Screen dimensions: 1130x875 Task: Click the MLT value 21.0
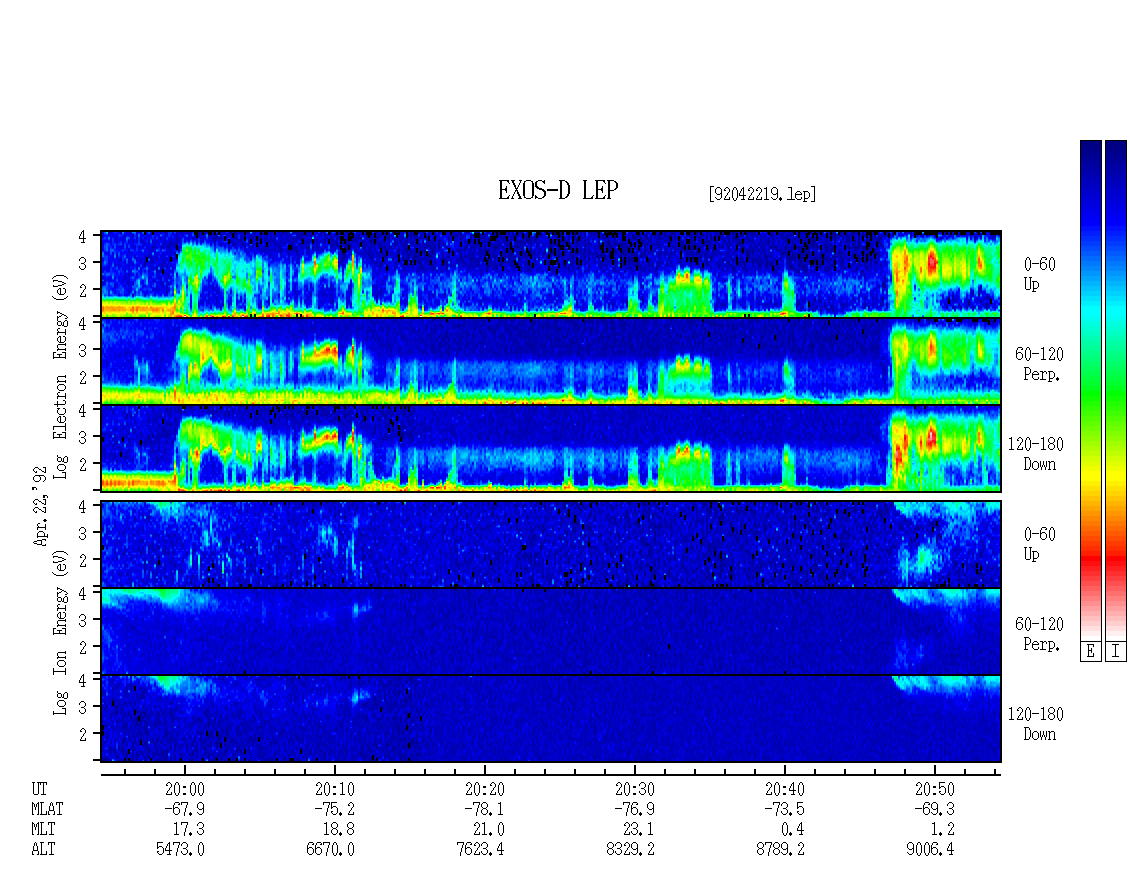coord(488,830)
